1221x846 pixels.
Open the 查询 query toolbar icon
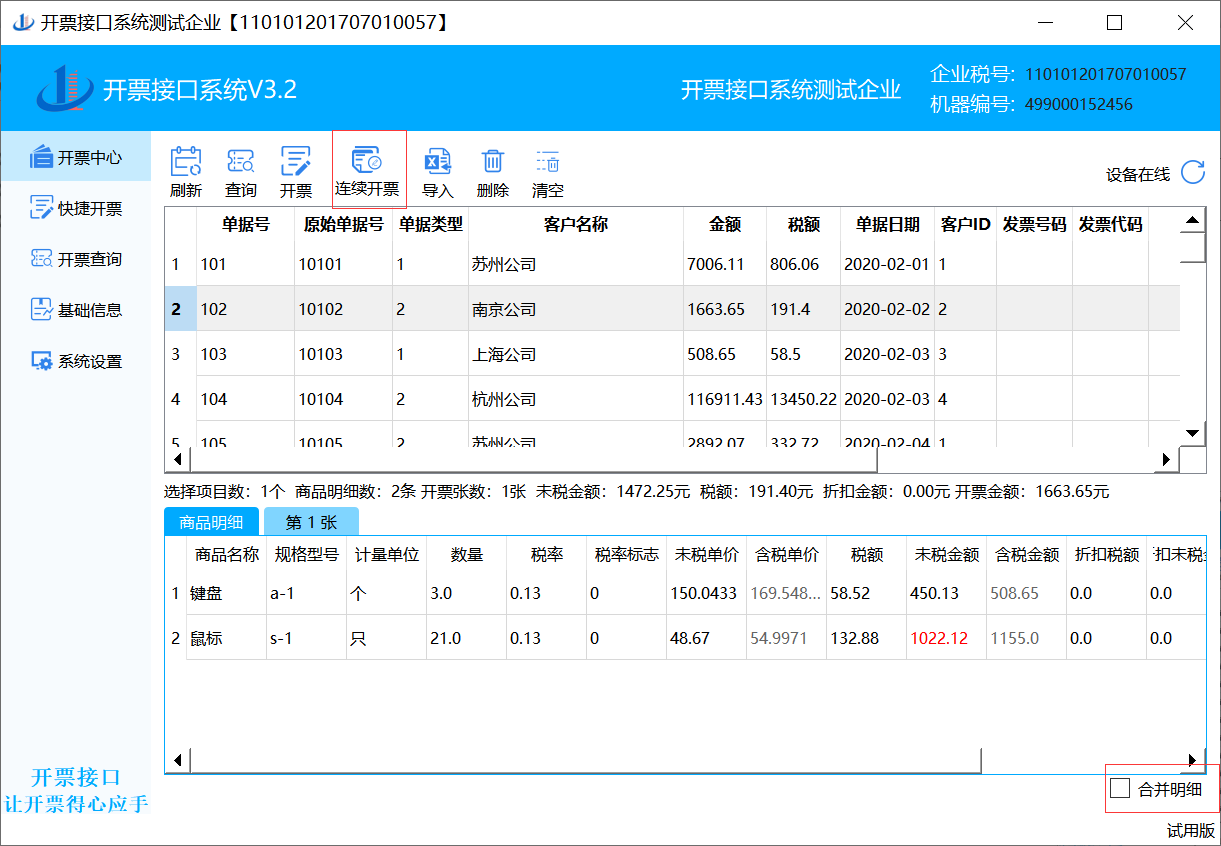240,162
